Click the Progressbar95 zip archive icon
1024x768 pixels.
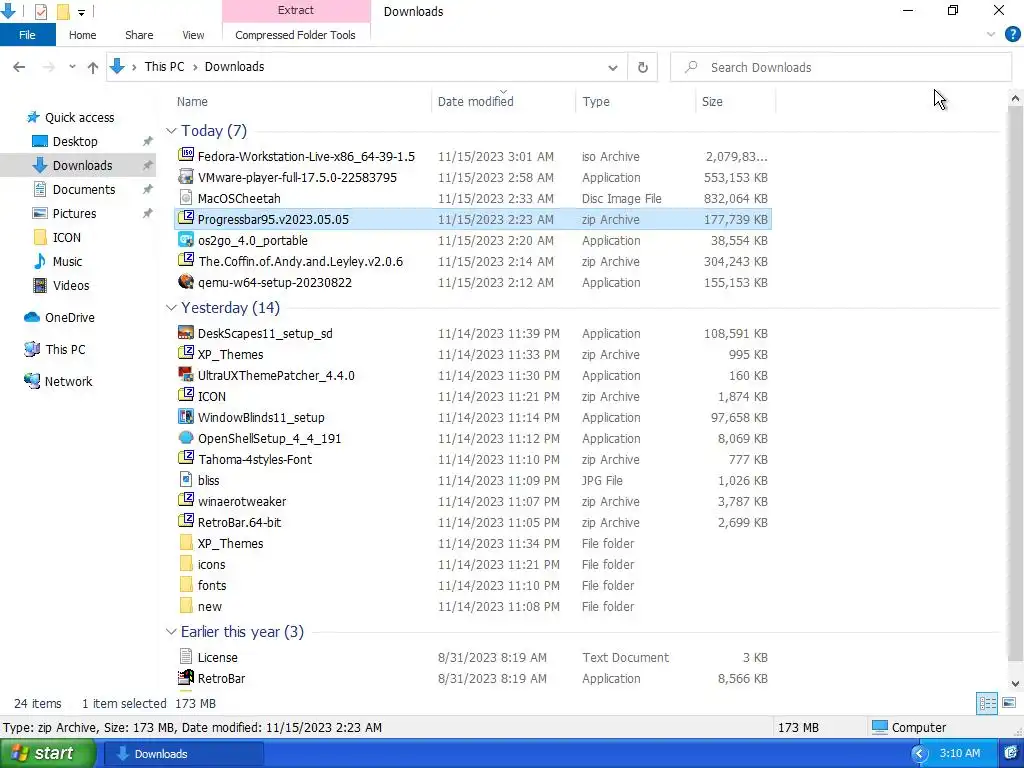[186, 218]
